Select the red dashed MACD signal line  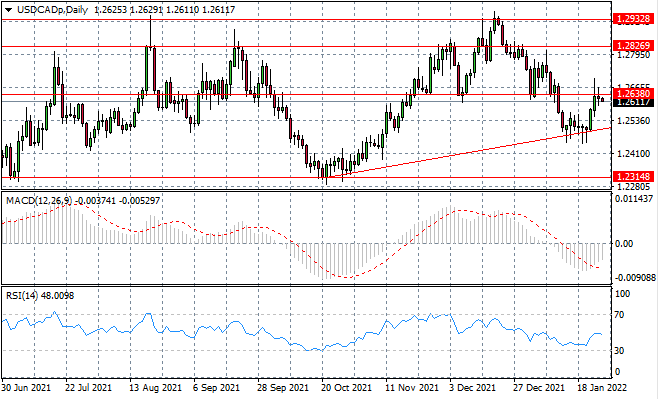[x=300, y=241]
